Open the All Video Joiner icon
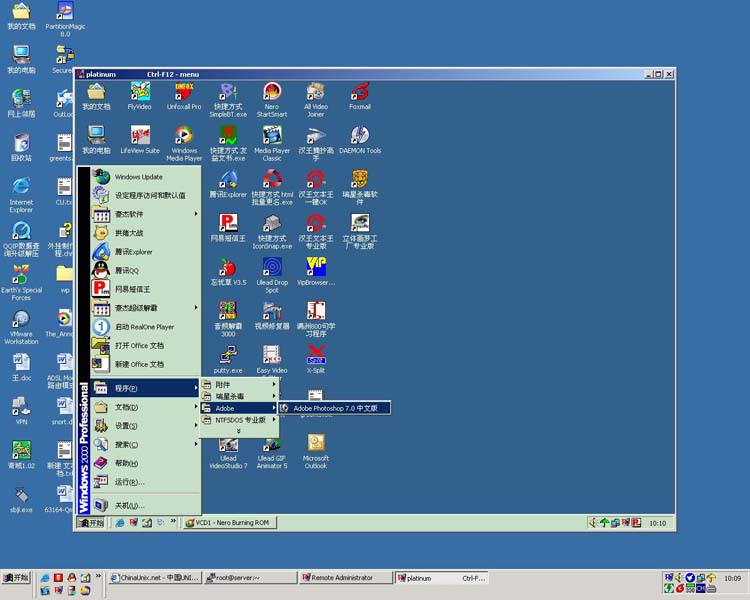 point(316,93)
